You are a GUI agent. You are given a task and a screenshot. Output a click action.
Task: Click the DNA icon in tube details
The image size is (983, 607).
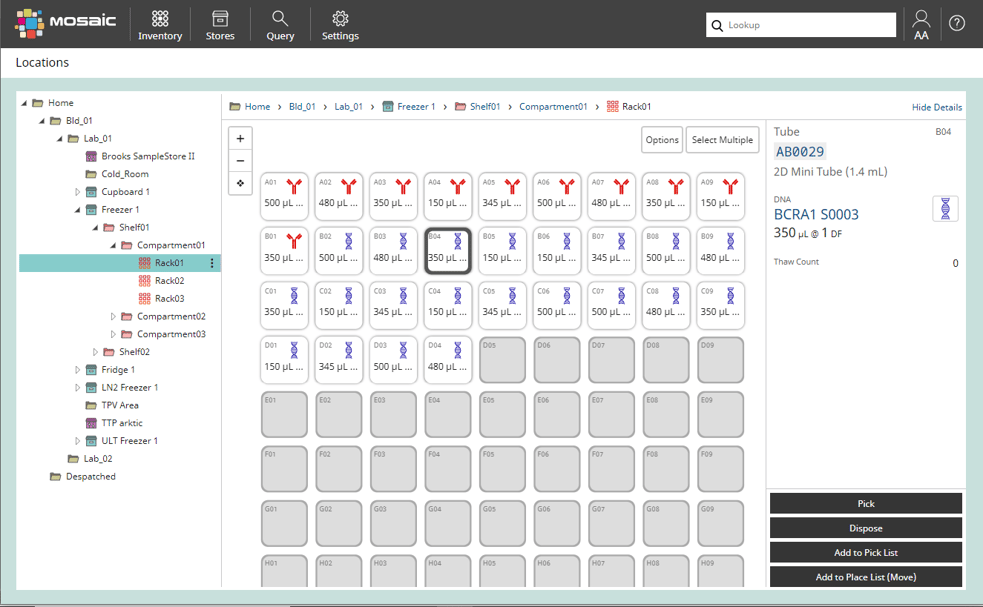point(945,208)
